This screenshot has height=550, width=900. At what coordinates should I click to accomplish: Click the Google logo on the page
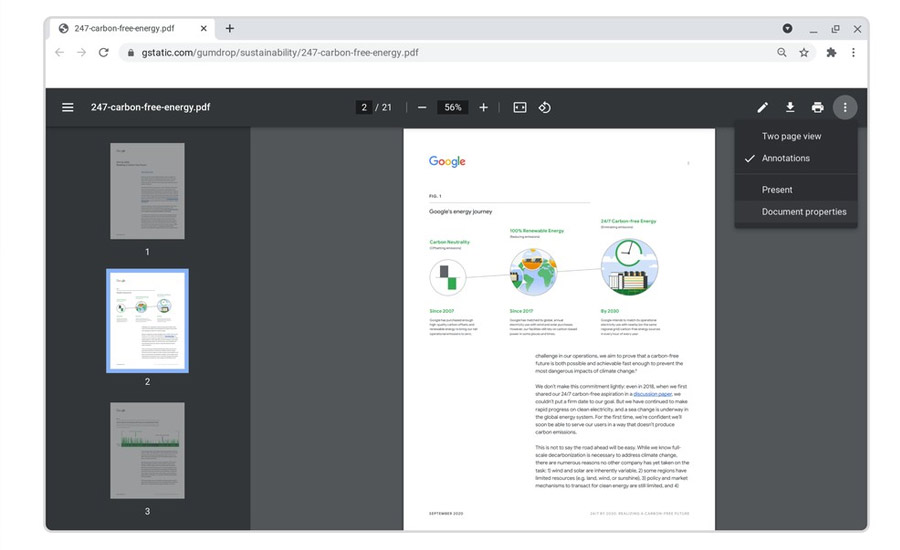(447, 161)
